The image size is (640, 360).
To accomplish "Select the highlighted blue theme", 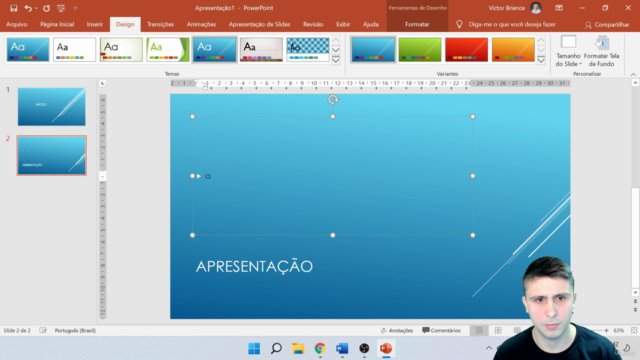I will coord(215,49).
